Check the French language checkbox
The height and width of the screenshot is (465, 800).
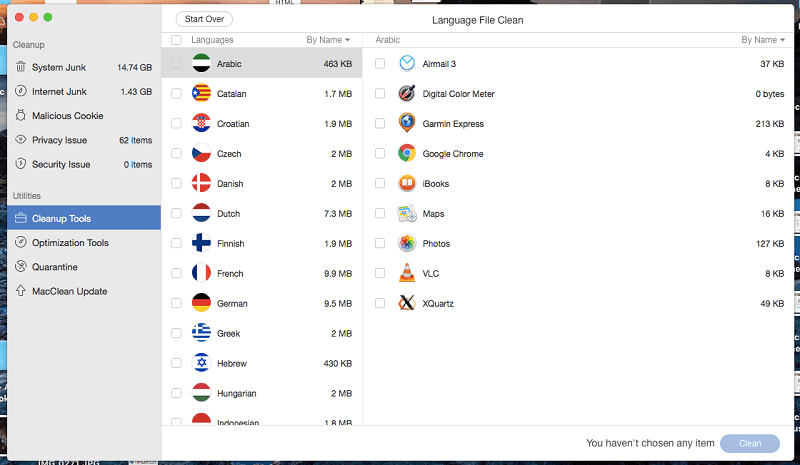[177, 273]
